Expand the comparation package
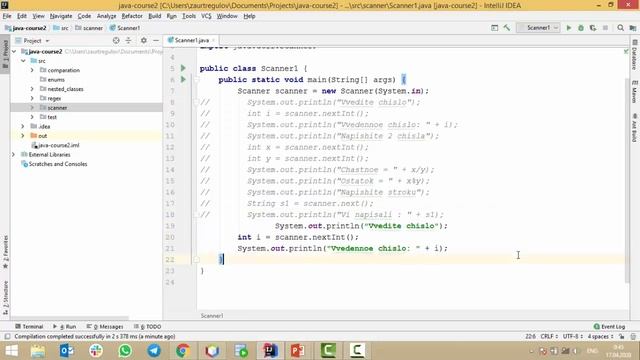640x360 pixels. tap(32, 70)
